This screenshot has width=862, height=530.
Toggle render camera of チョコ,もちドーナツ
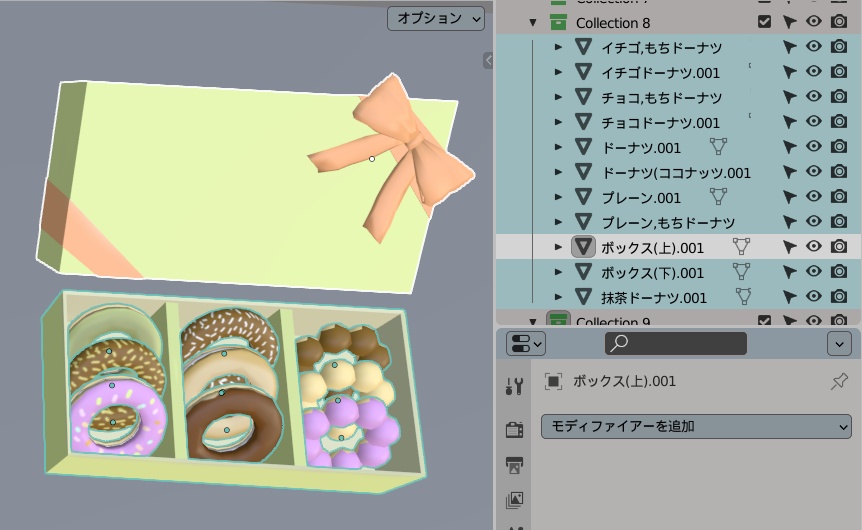pos(838,96)
